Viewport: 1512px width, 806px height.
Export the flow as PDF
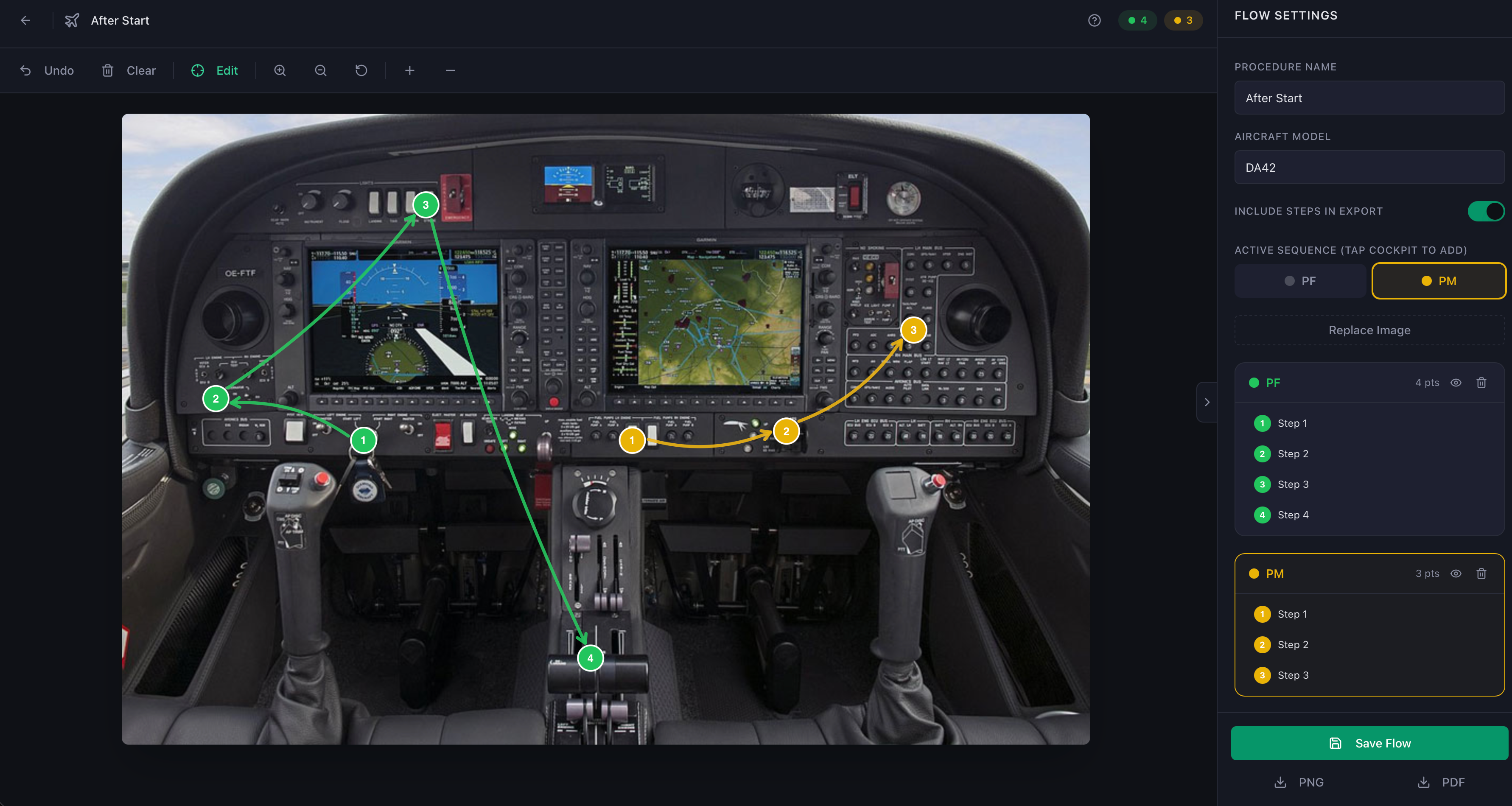pyautogui.click(x=1441, y=782)
